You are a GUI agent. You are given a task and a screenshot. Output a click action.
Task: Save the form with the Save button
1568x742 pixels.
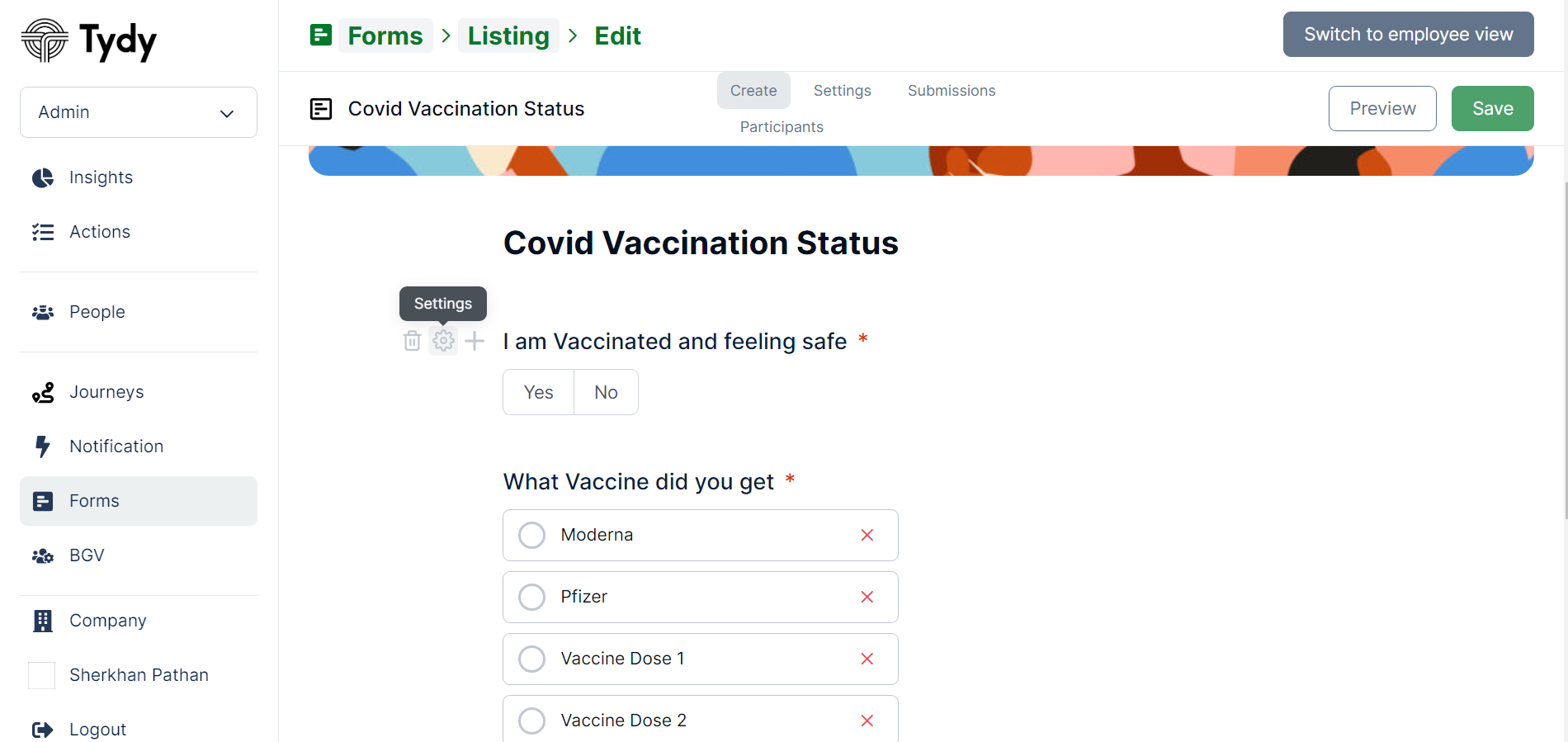click(x=1492, y=108)
